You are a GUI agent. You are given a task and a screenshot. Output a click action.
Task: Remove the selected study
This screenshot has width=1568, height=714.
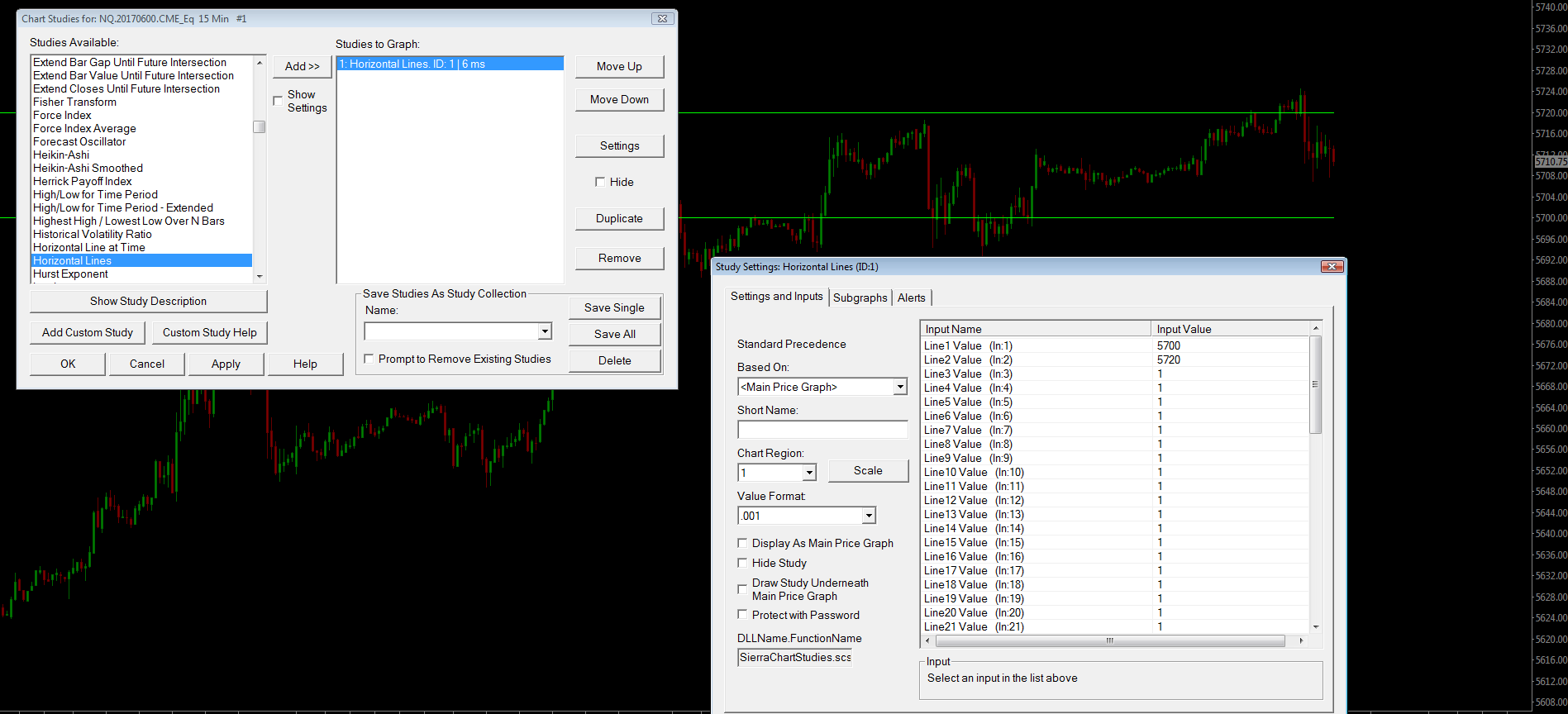coord(619,258)
